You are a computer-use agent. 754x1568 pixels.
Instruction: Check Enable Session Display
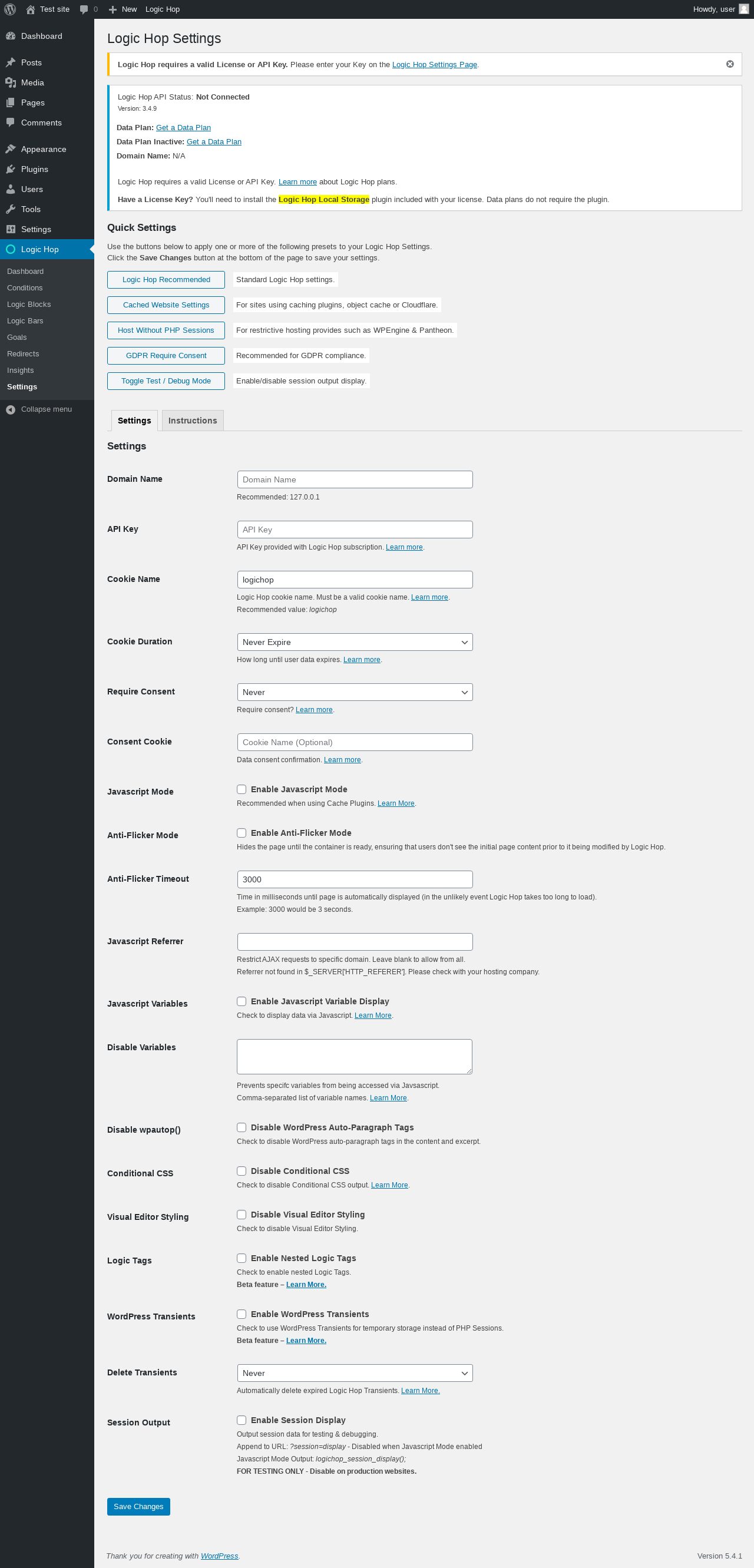[242, 1421]
